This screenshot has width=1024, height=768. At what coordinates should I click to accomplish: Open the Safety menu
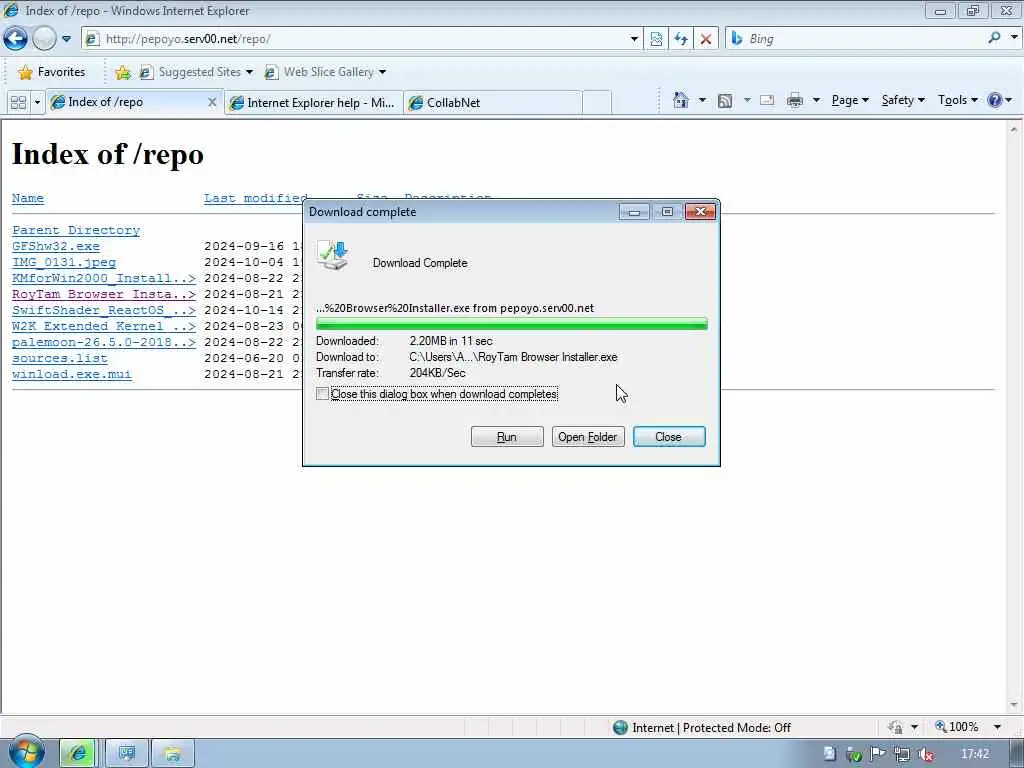click(x=903, y=101)
